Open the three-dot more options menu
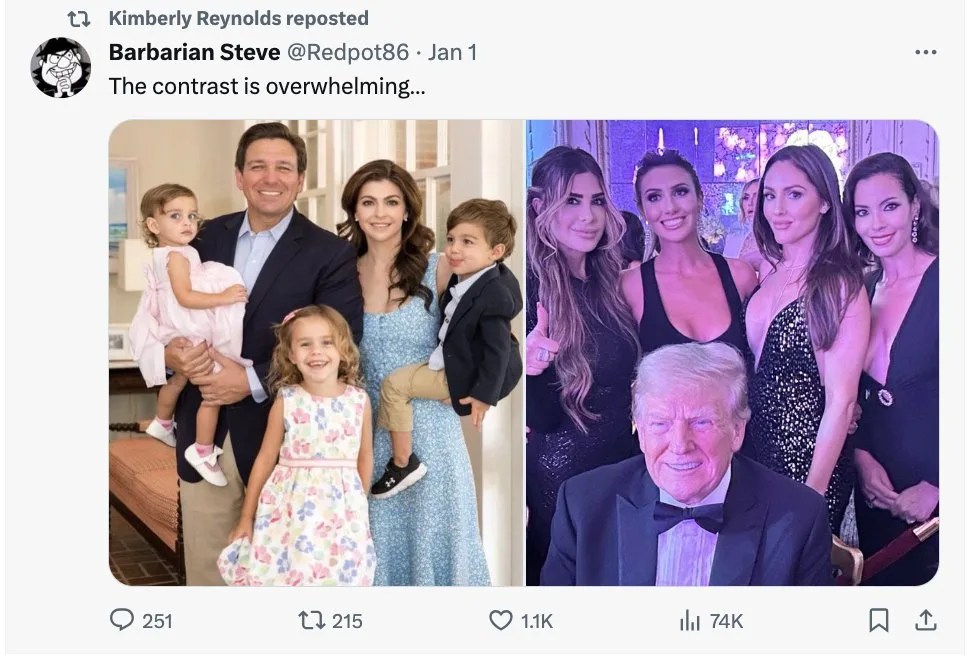Viewport: 970px width, 656px height. click(927, 53)
